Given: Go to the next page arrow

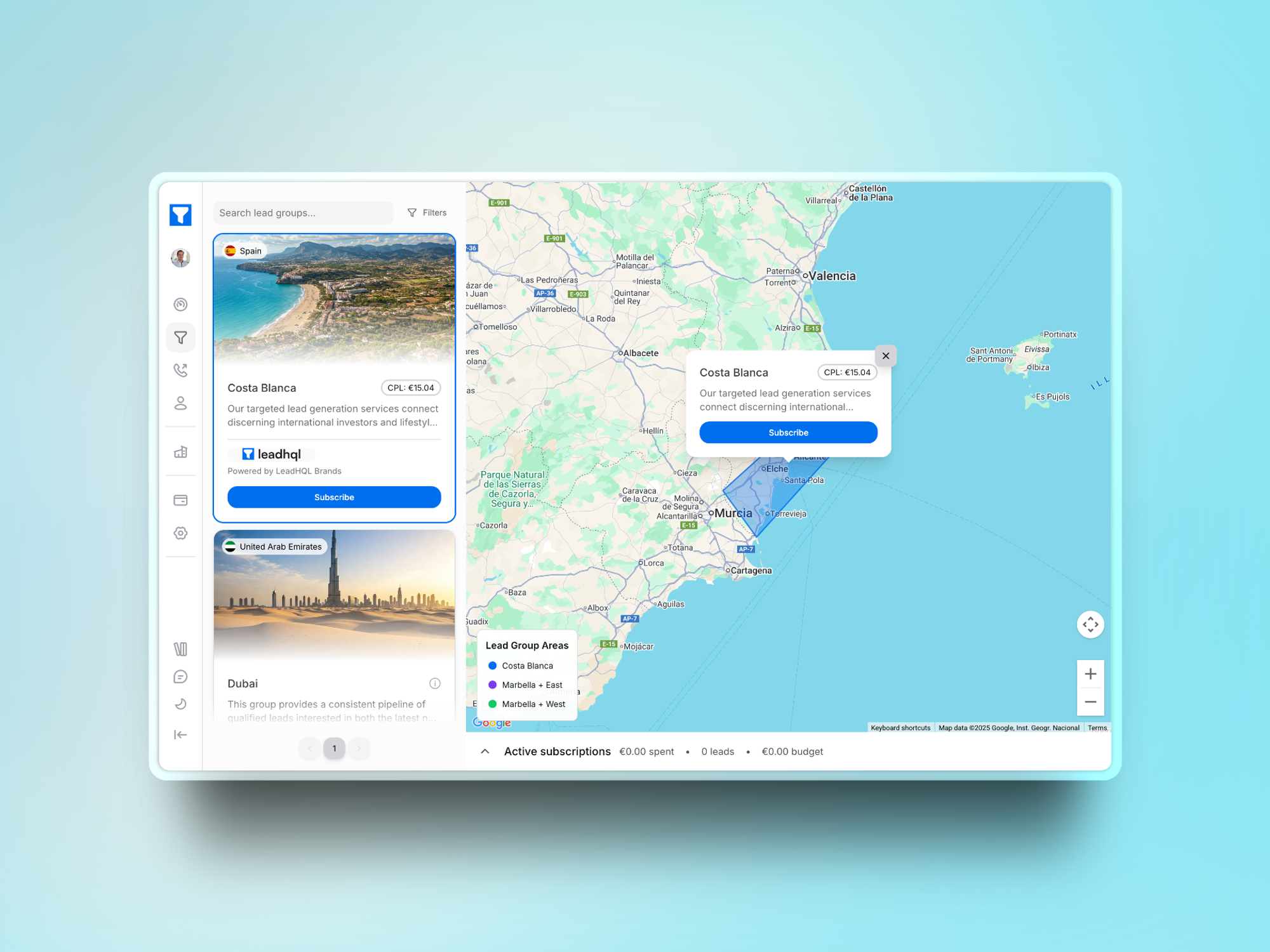Looking at the screenshot, I should click(x=359, y=748).
